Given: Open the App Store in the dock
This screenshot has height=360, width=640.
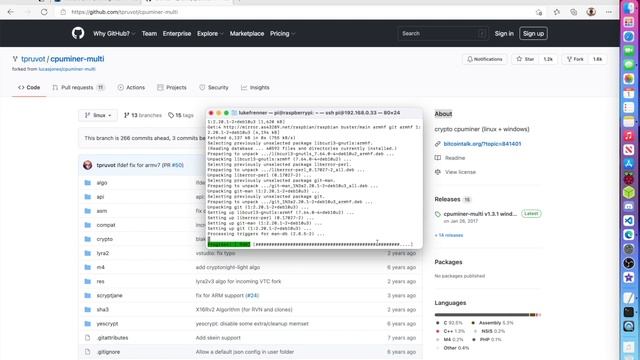Looking at the screenshot, I should click(629, 164).
